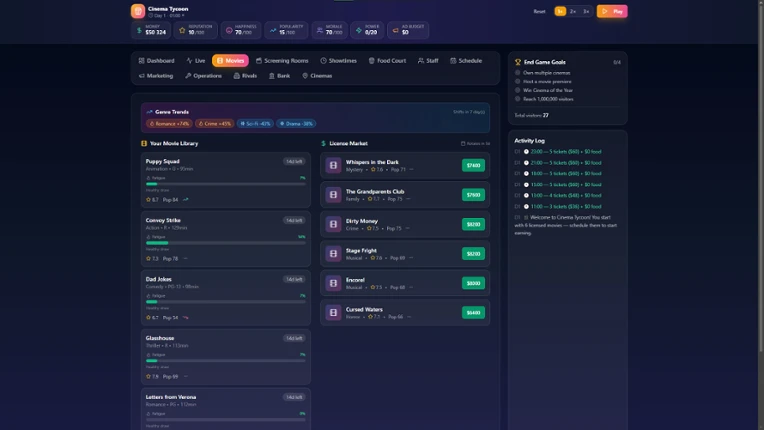Click the clock icon of the 11:00 log entry
This screenshot has height=430, width=764.
click(526, 206)
